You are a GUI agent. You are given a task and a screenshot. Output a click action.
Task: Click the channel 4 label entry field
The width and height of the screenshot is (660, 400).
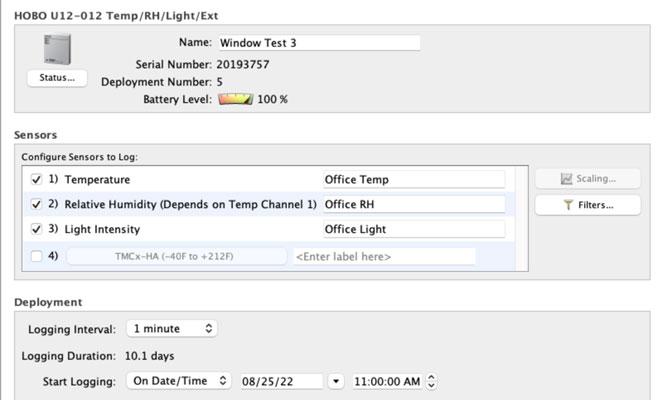click(x=383, y=256)
